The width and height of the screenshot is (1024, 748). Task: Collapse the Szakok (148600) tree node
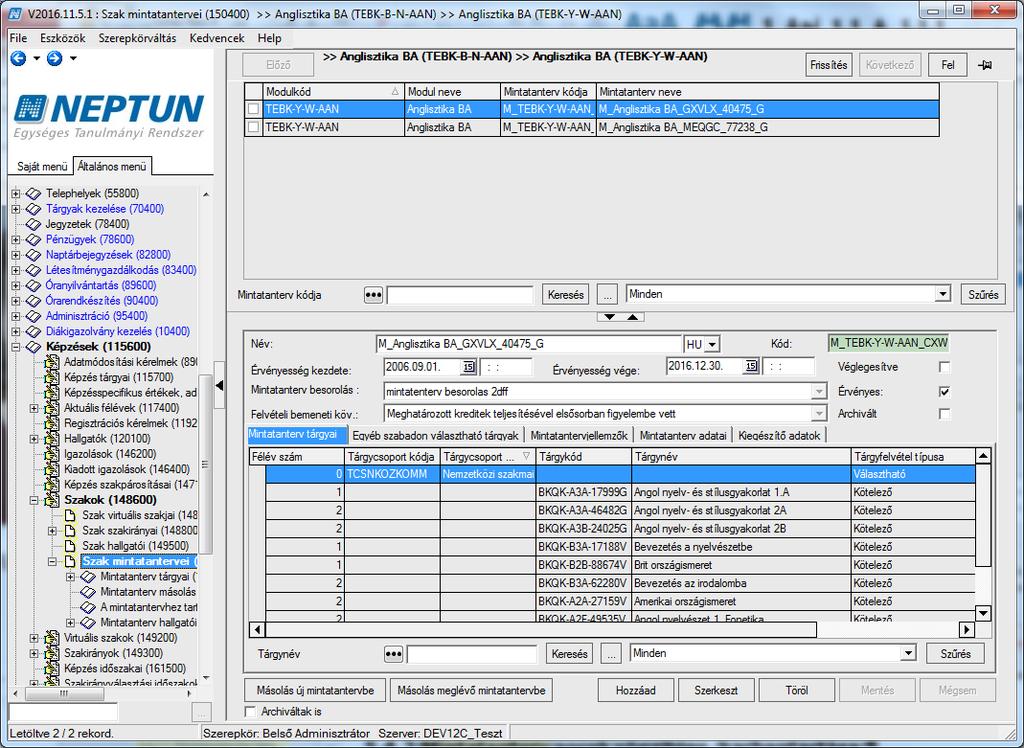click(34, 500)
